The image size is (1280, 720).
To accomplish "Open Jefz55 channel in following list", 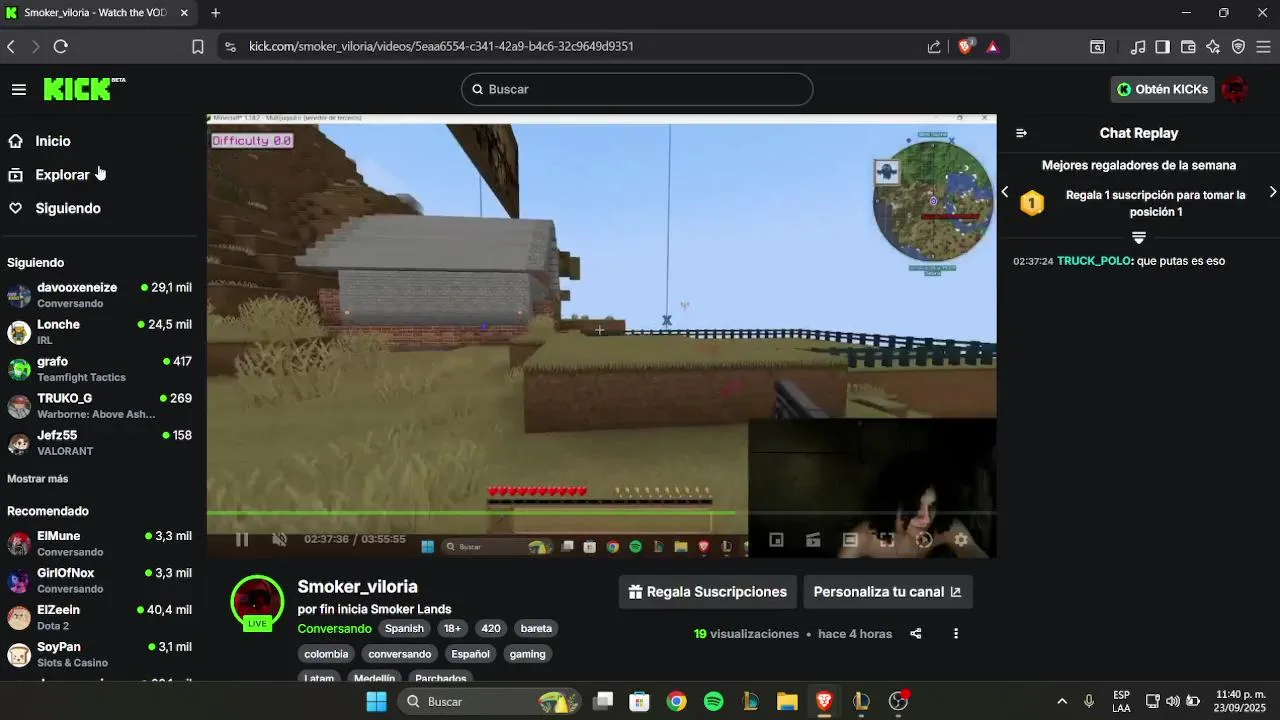I will coord(100,443).
